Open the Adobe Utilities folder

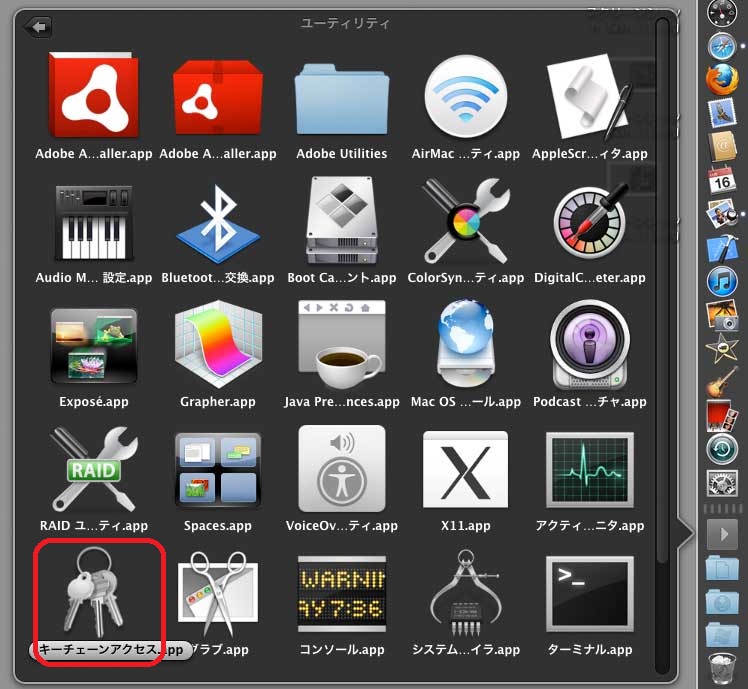pos(342,100)
